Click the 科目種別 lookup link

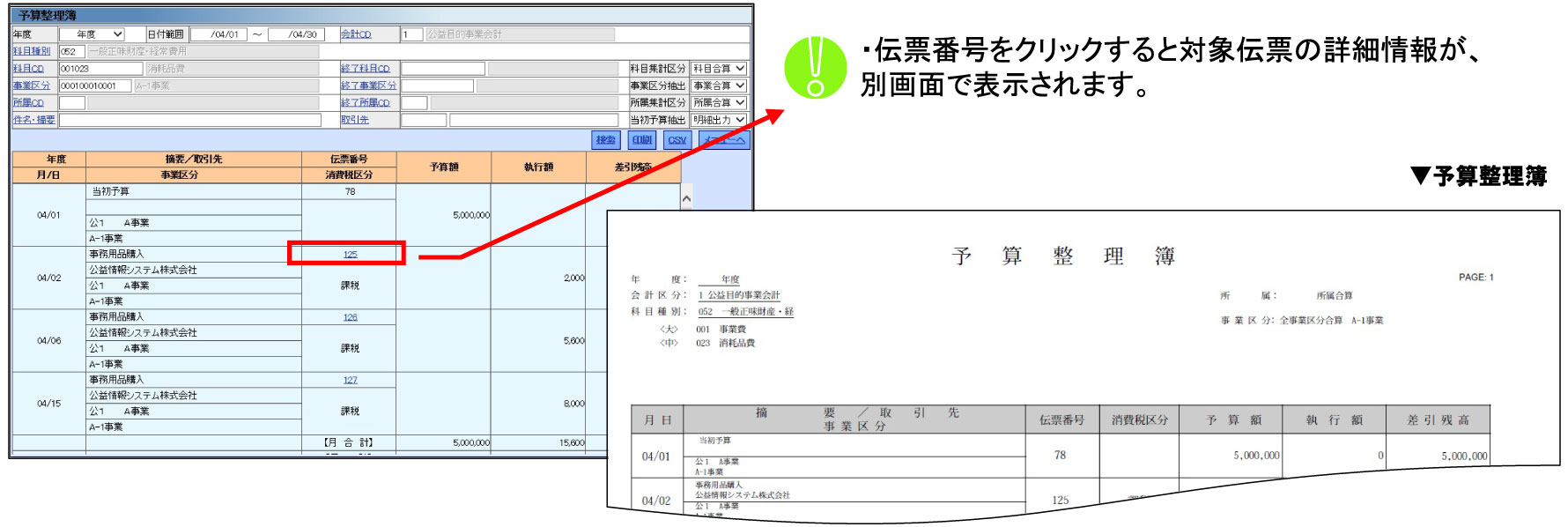tap(32, 51)
